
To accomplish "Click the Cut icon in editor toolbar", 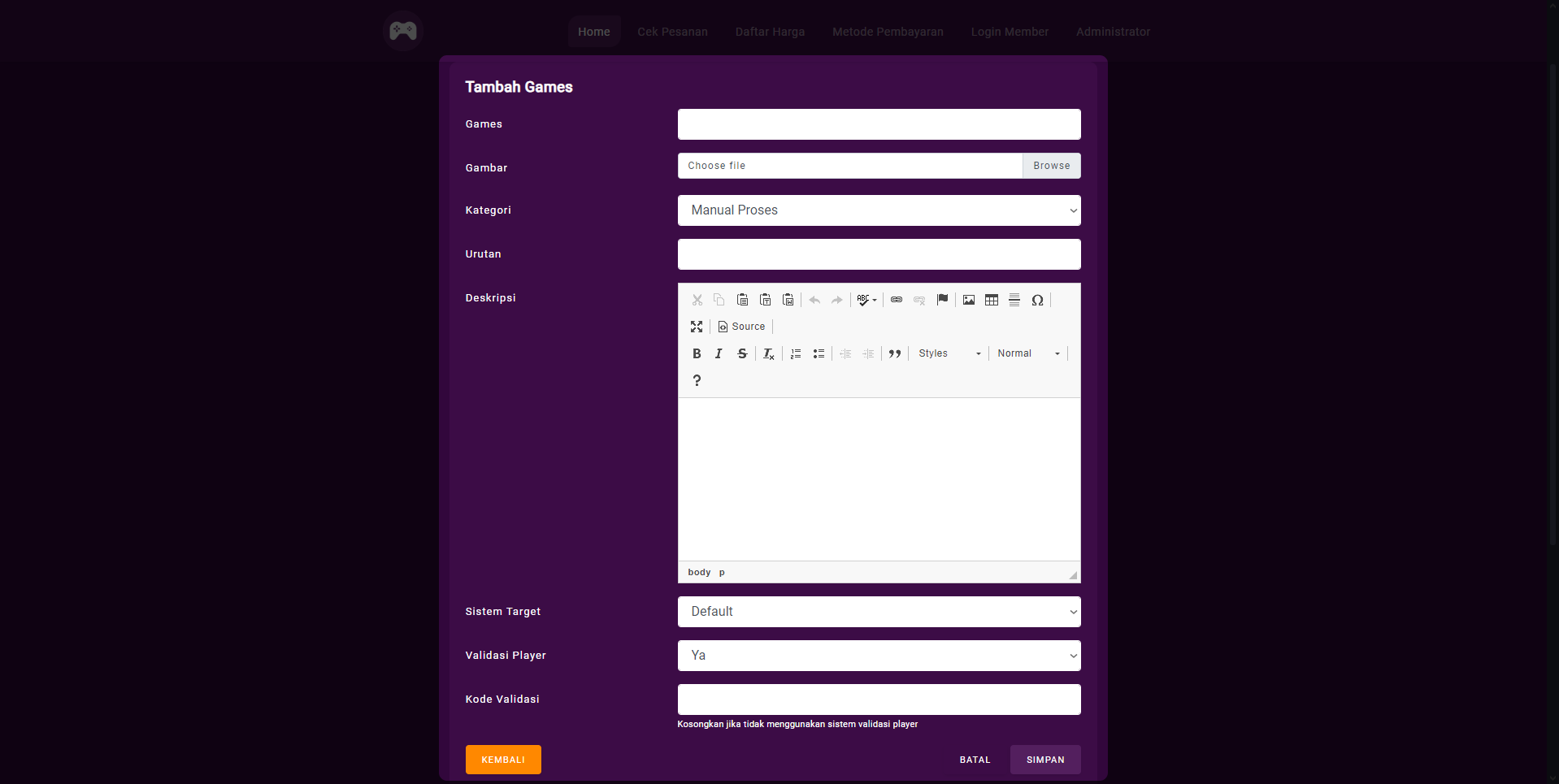I will click(x=697, y=300).
